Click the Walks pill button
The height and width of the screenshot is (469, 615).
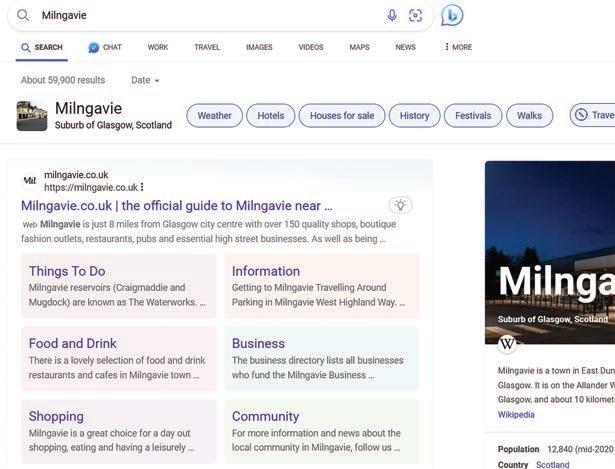[x=529, y=116]
